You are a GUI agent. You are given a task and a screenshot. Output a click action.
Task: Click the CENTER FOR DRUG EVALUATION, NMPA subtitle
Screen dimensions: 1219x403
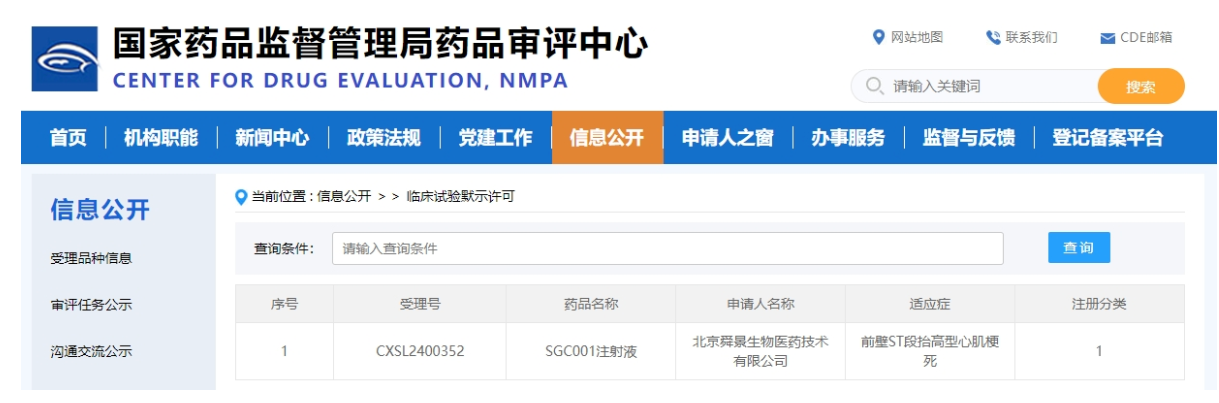tap(340, 80)
